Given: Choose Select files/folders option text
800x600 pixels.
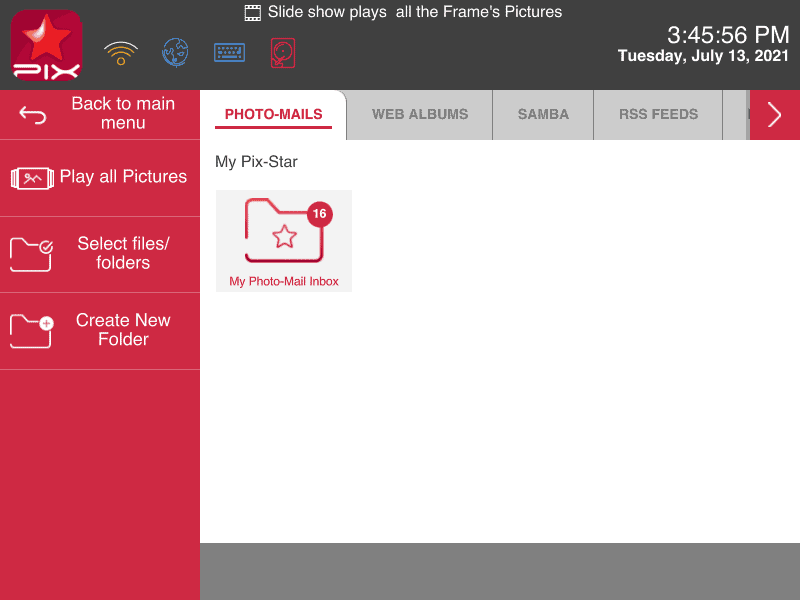Looking at the screenshot, I should point(123,253).
